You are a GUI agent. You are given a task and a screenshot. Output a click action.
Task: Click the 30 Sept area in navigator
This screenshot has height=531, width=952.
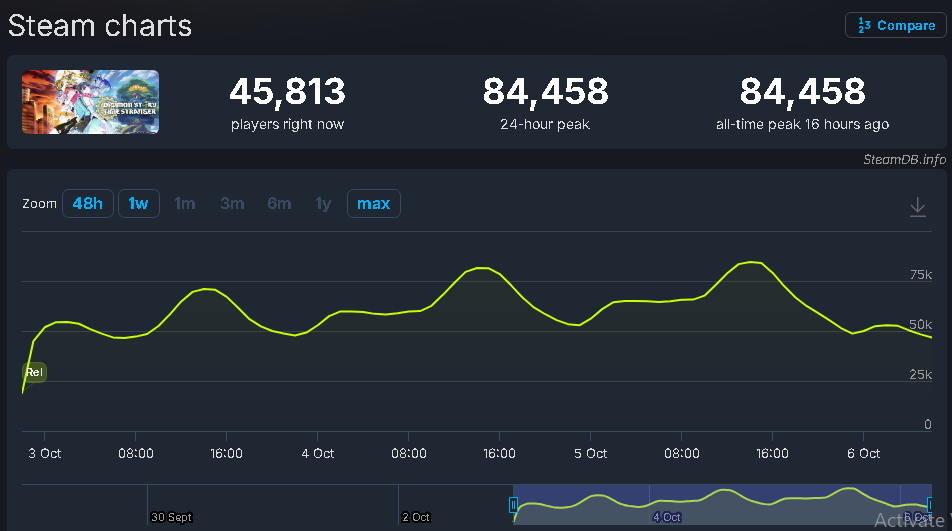tap(171, 517)
